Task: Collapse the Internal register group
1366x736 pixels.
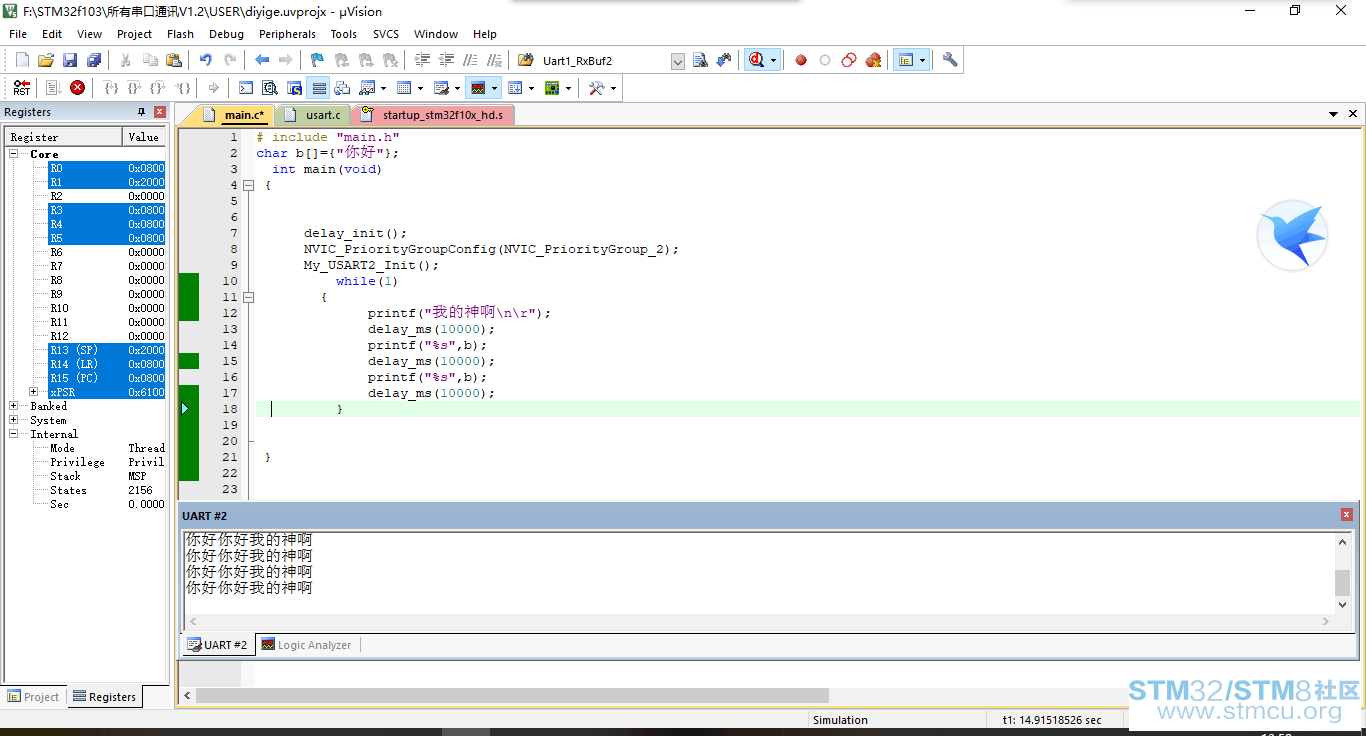Action: [14, 434]
